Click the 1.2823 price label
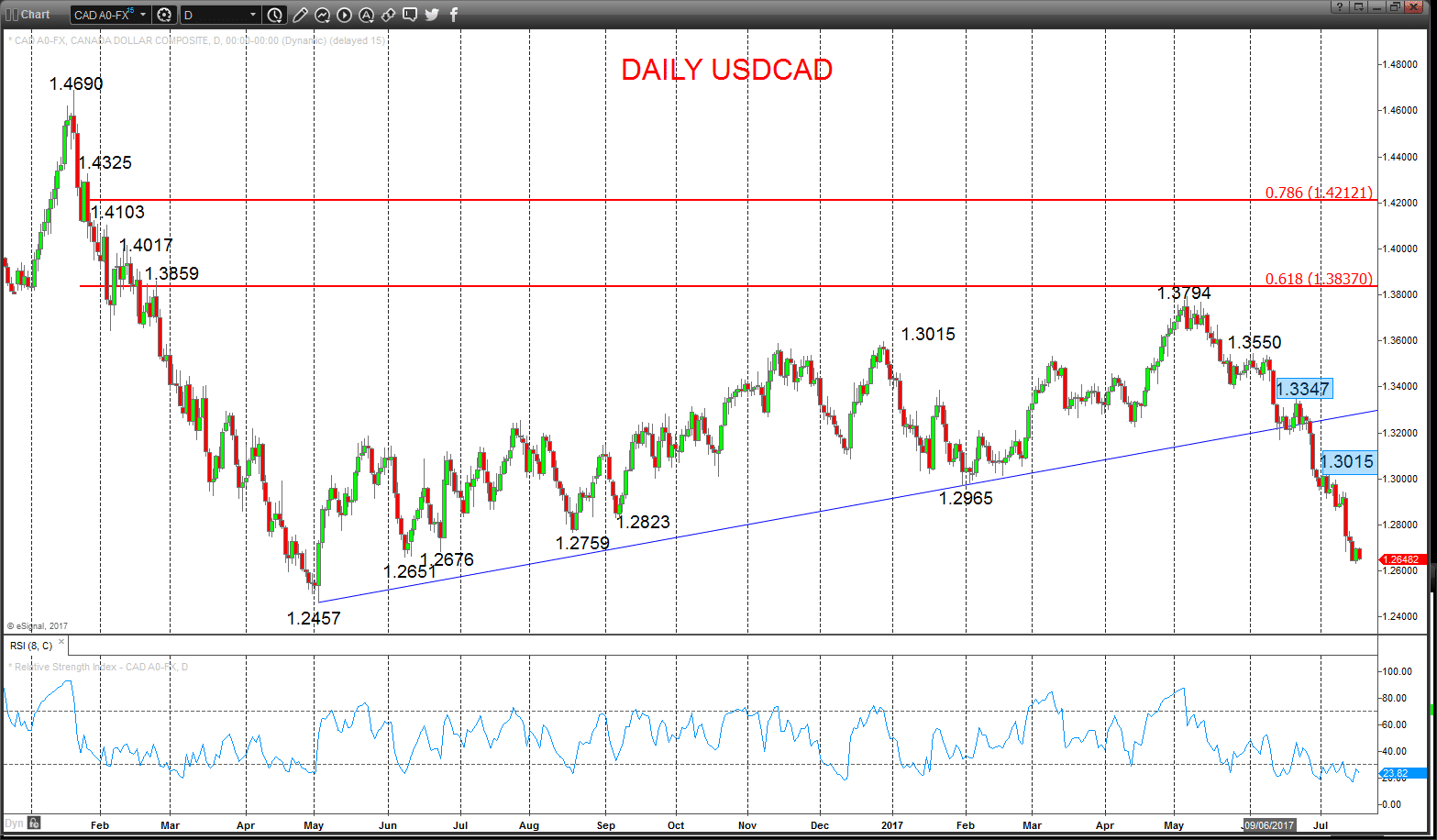 (643, 522)
